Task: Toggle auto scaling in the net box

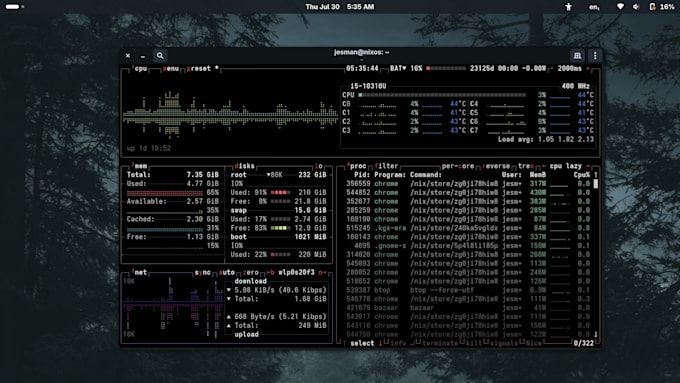Action: [227, 272]
